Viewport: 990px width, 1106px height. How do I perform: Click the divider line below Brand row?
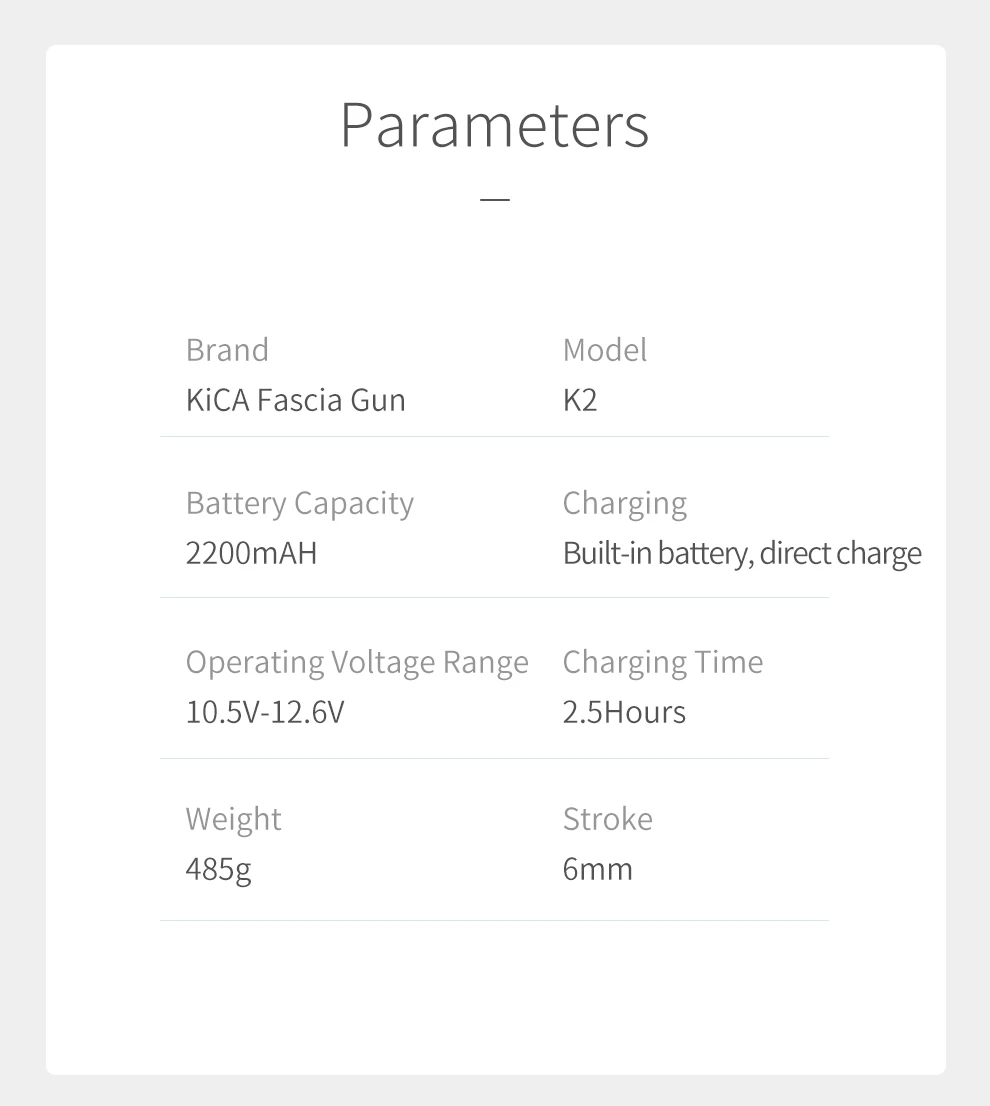494,437
